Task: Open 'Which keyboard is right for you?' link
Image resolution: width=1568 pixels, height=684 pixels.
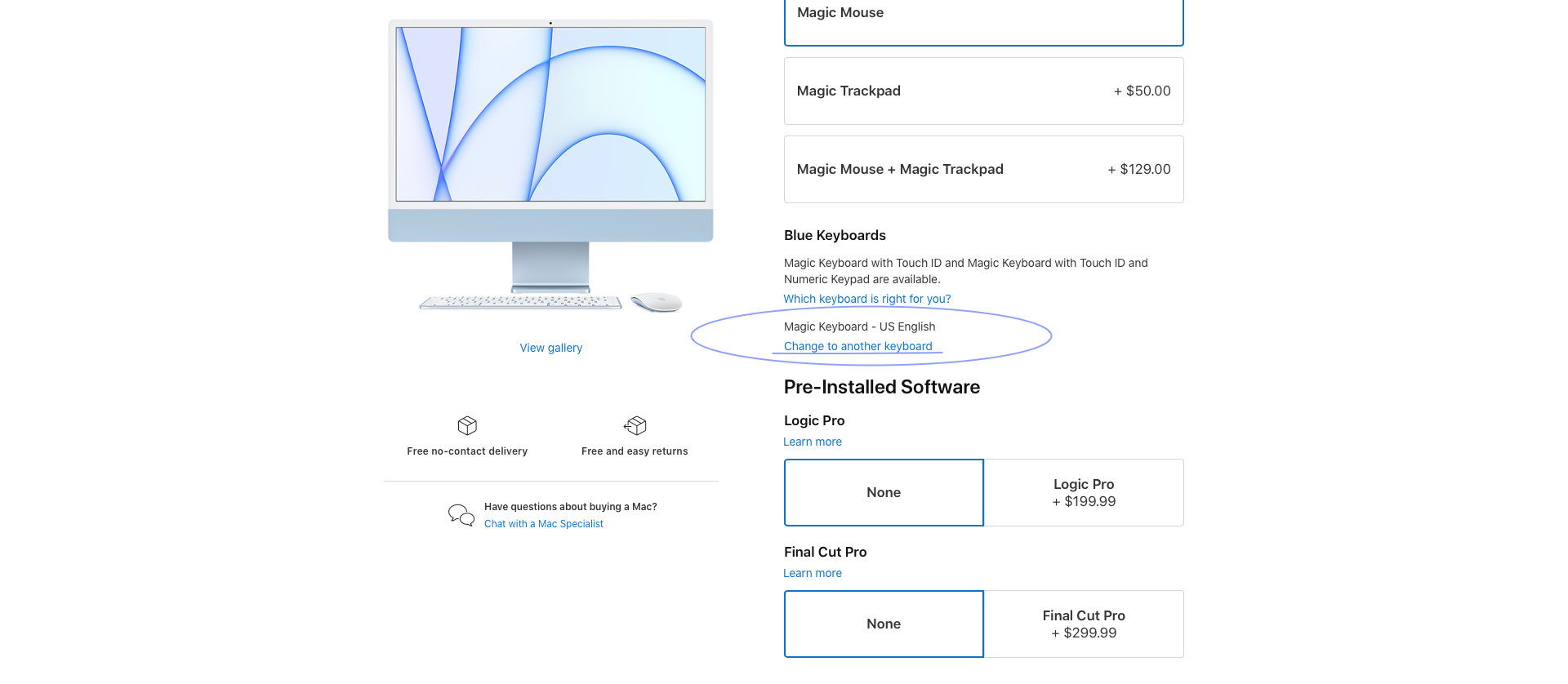Action: (x=867, y=299)
